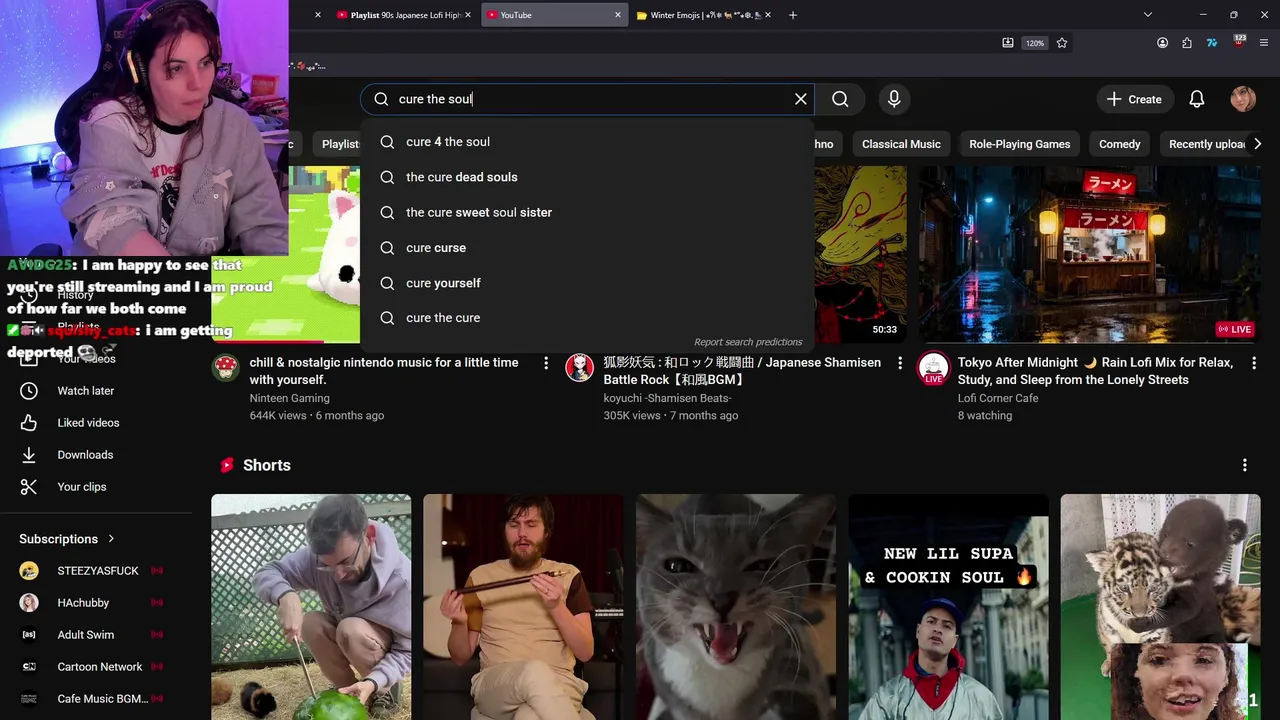Select the Comedy filter chip
The width and height of the screenshot is (1280, 720).
(1119, 144)
